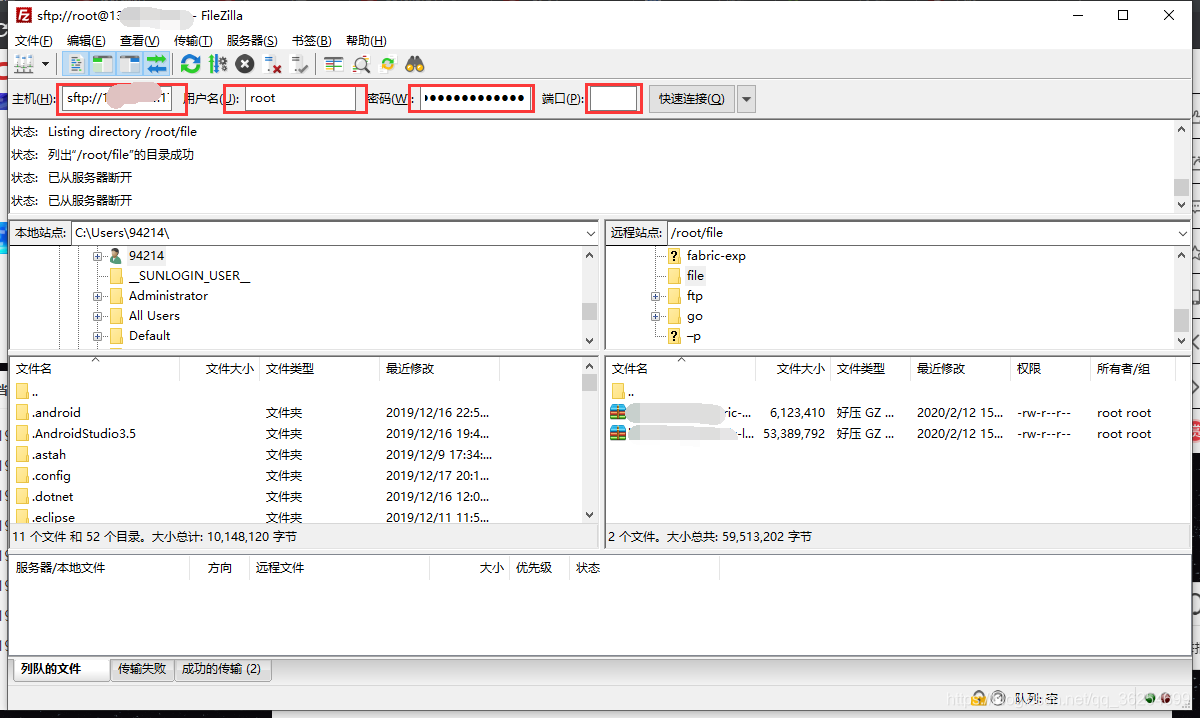Select the .eclipse folder row

(x=295, y=518)
